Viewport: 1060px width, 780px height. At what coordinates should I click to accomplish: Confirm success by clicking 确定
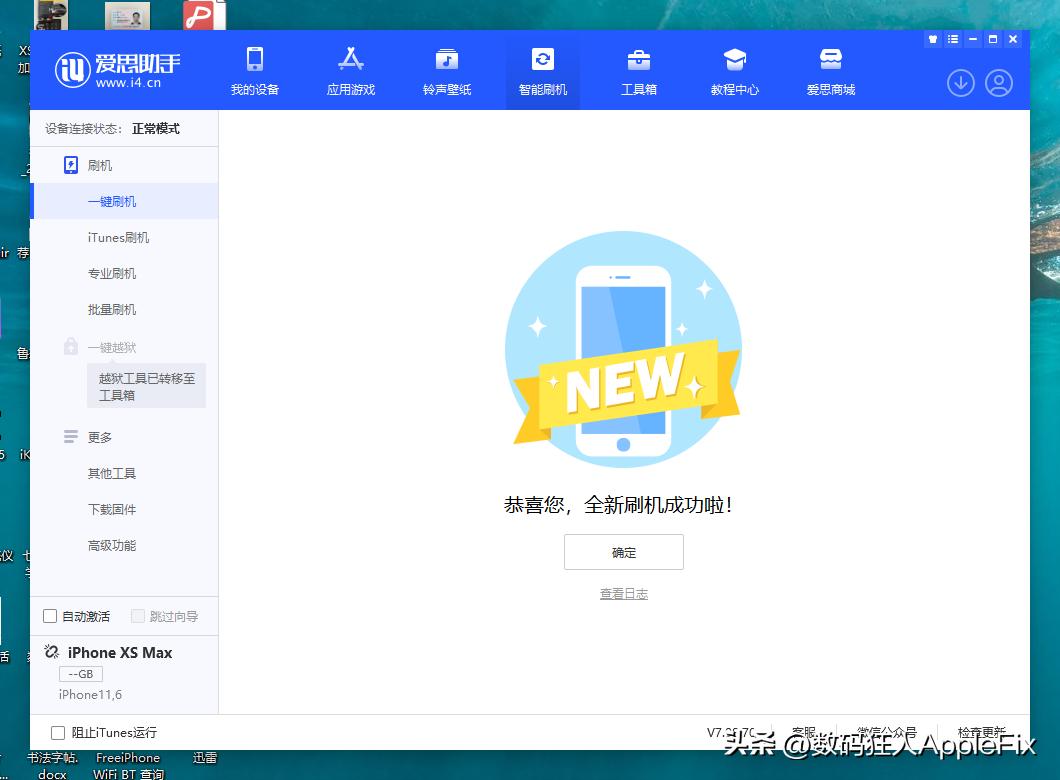[x=623, y=551]
